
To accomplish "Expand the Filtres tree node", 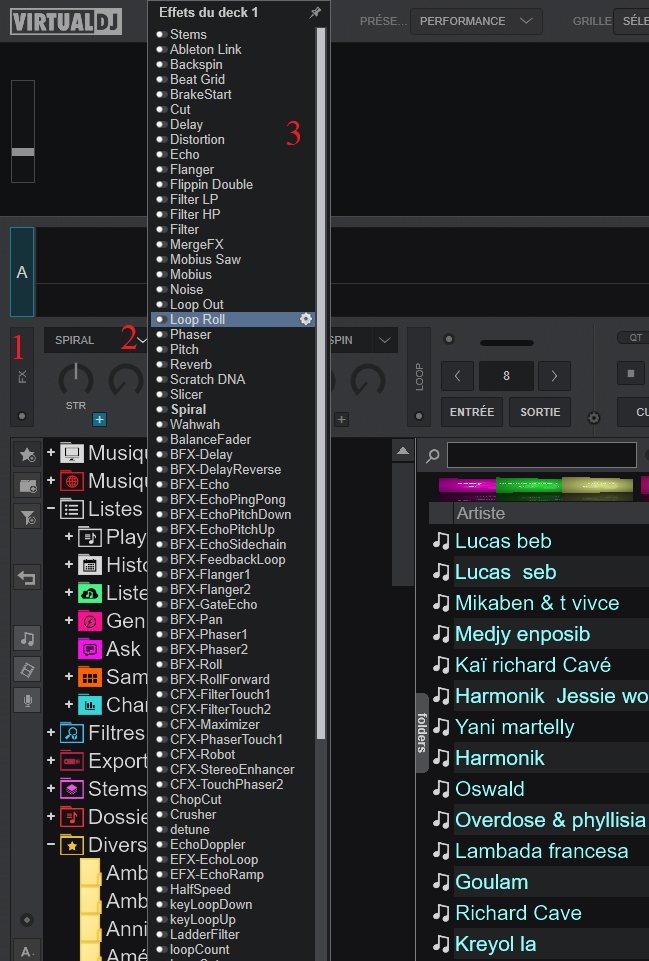I will (x=51, y=732).
